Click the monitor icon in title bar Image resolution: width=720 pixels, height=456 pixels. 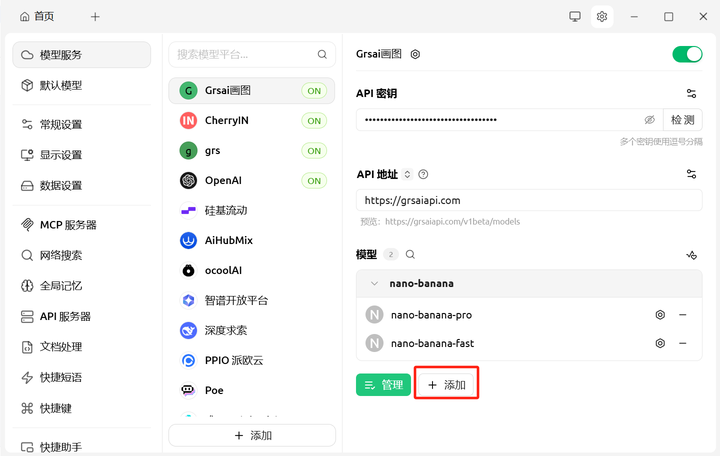pyautogui.click(x=575, y=16)
